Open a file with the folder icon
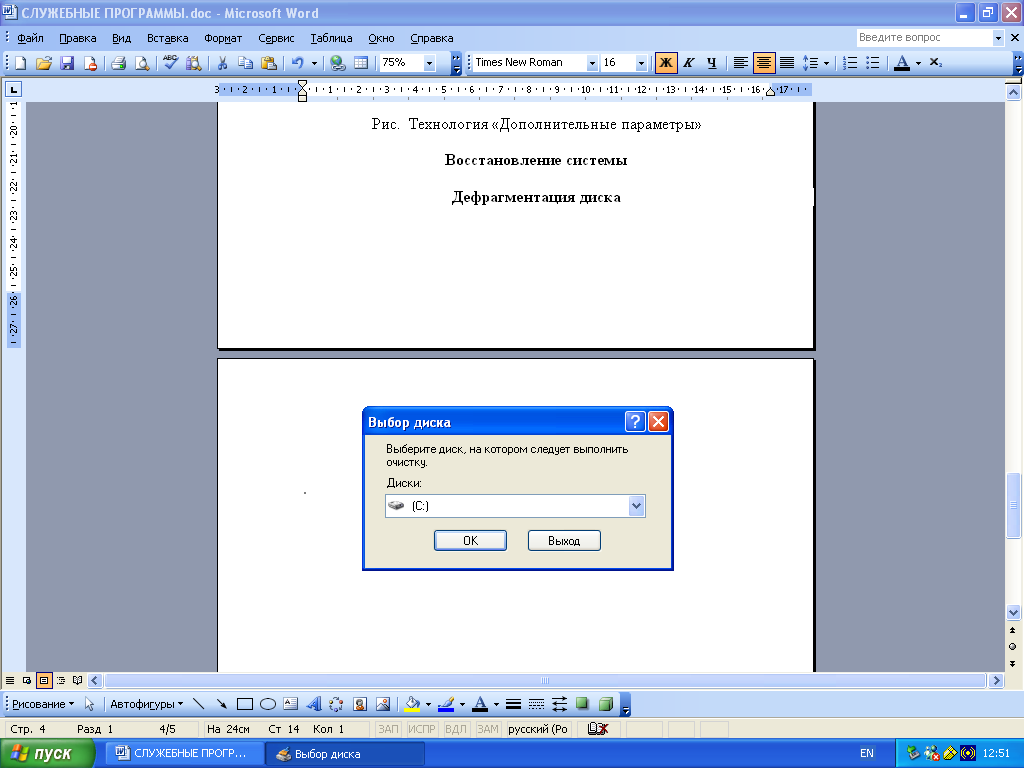 click(44, 63)
